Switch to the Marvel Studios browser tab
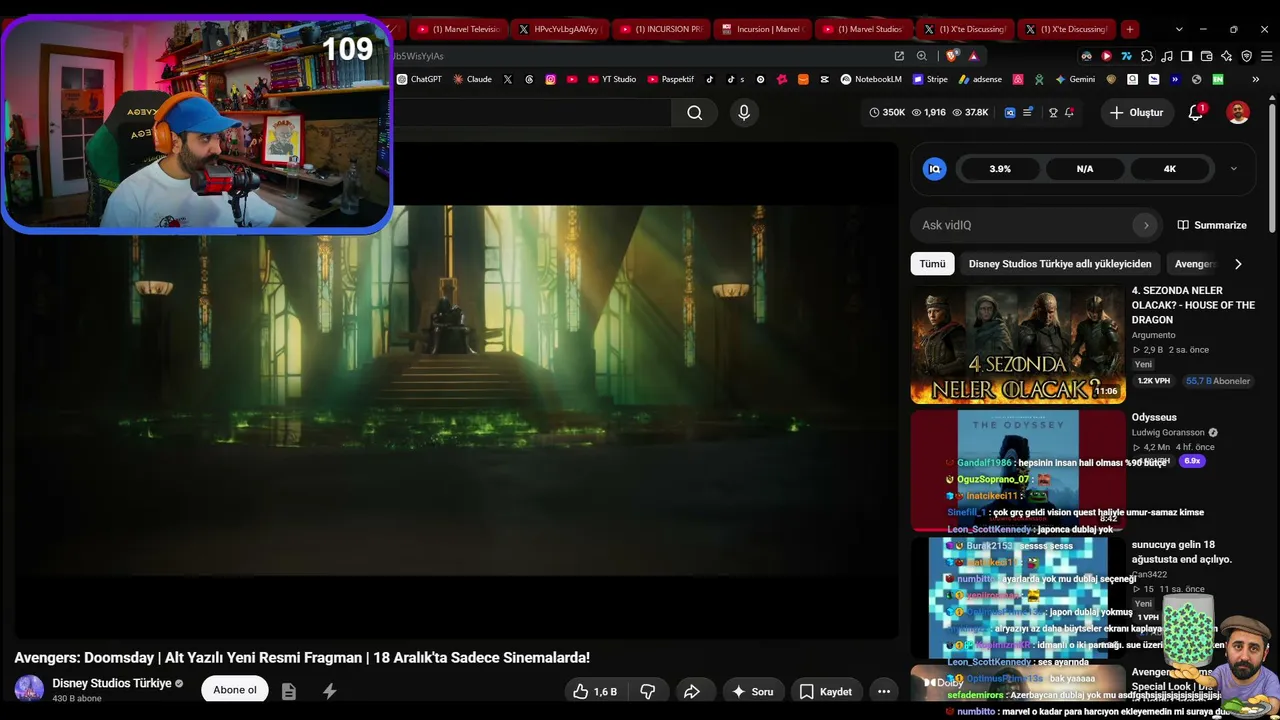The image size is (1280, 720). pyautogui.click(x=862, y=29)
